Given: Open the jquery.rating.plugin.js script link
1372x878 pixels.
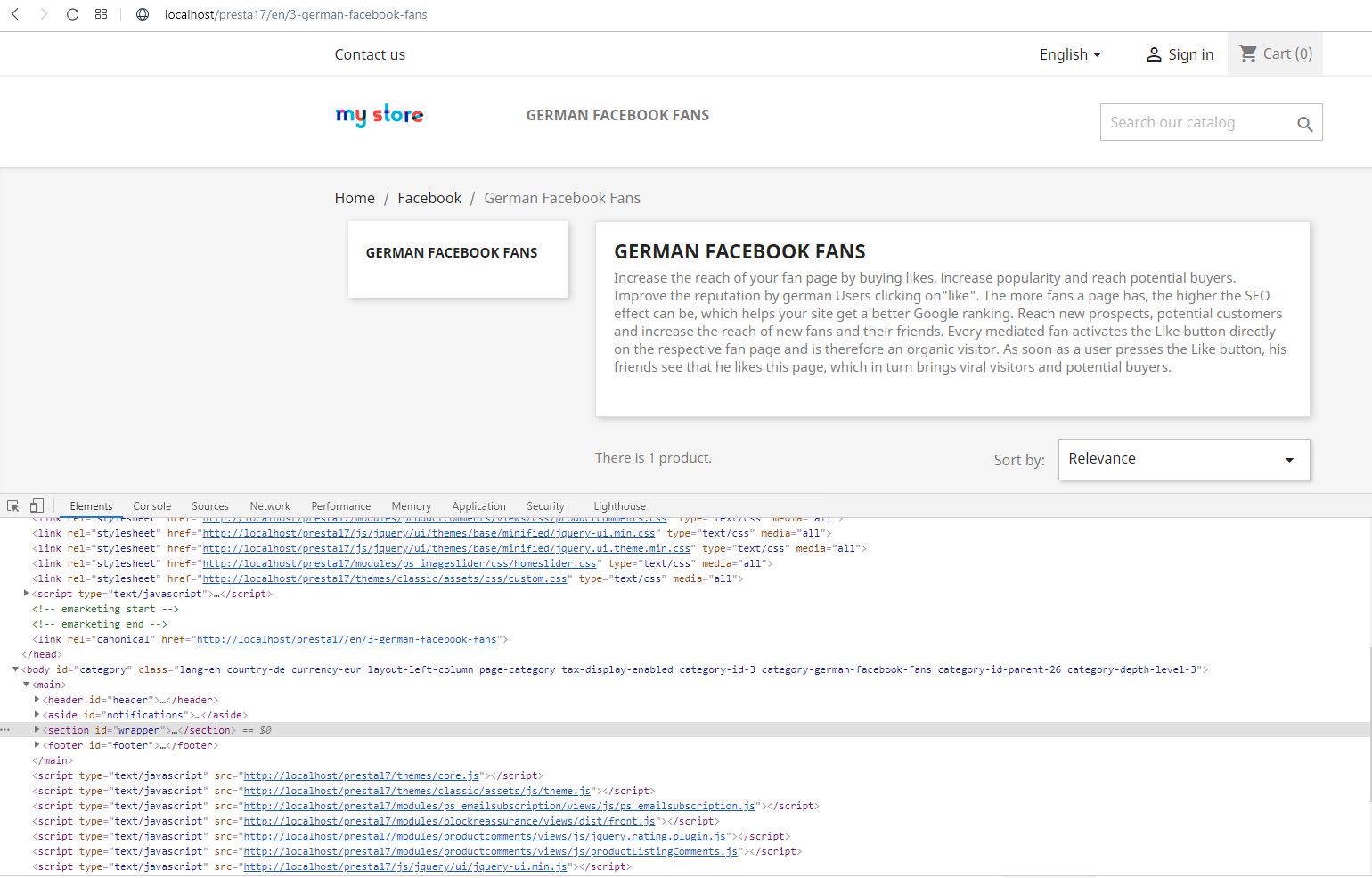Looking at the screenshot, I should pyautogui.click(x=485, y=836).
